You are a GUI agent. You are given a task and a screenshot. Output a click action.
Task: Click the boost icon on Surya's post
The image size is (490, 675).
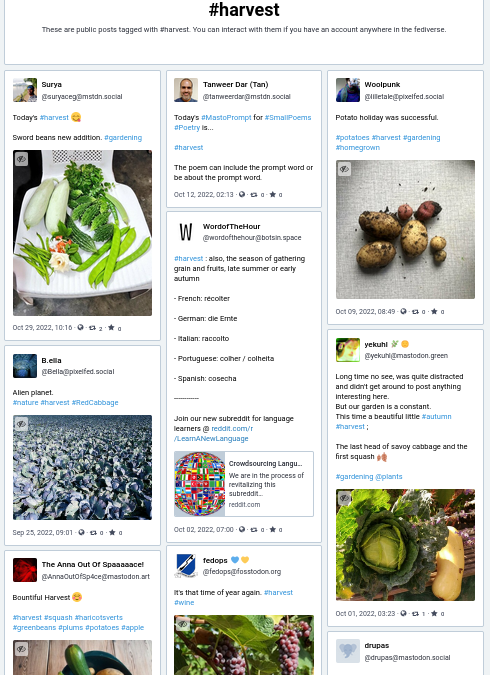(x=92, y=328)
